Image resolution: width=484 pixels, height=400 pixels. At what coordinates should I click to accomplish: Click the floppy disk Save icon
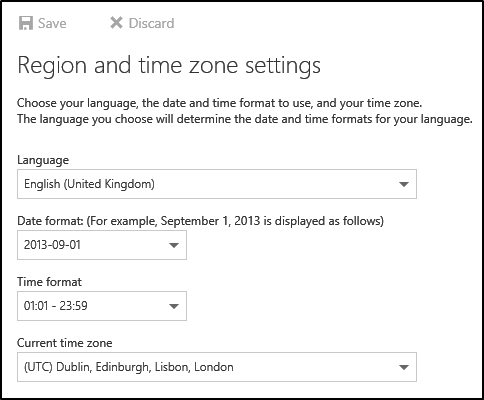tap(26, 23)
